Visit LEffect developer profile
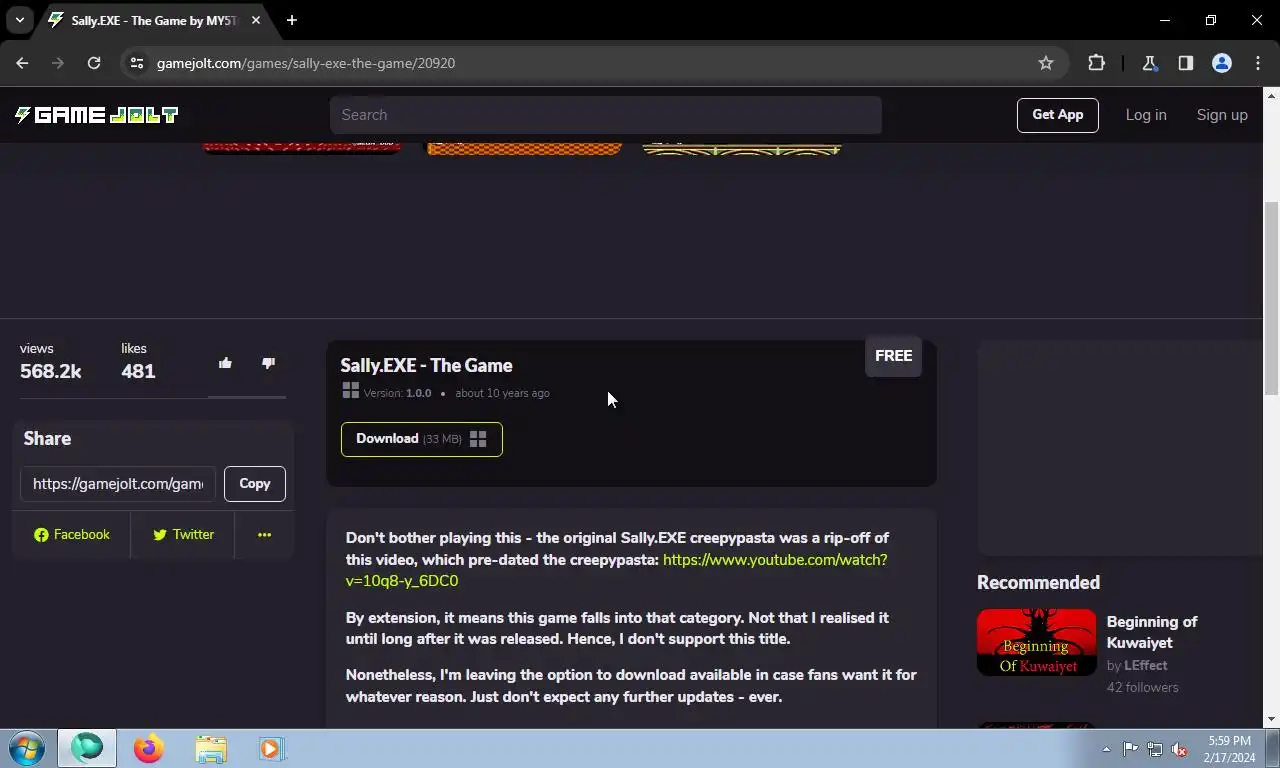The height and width of the screenshot is (768, 1280). coord(1146,665)
